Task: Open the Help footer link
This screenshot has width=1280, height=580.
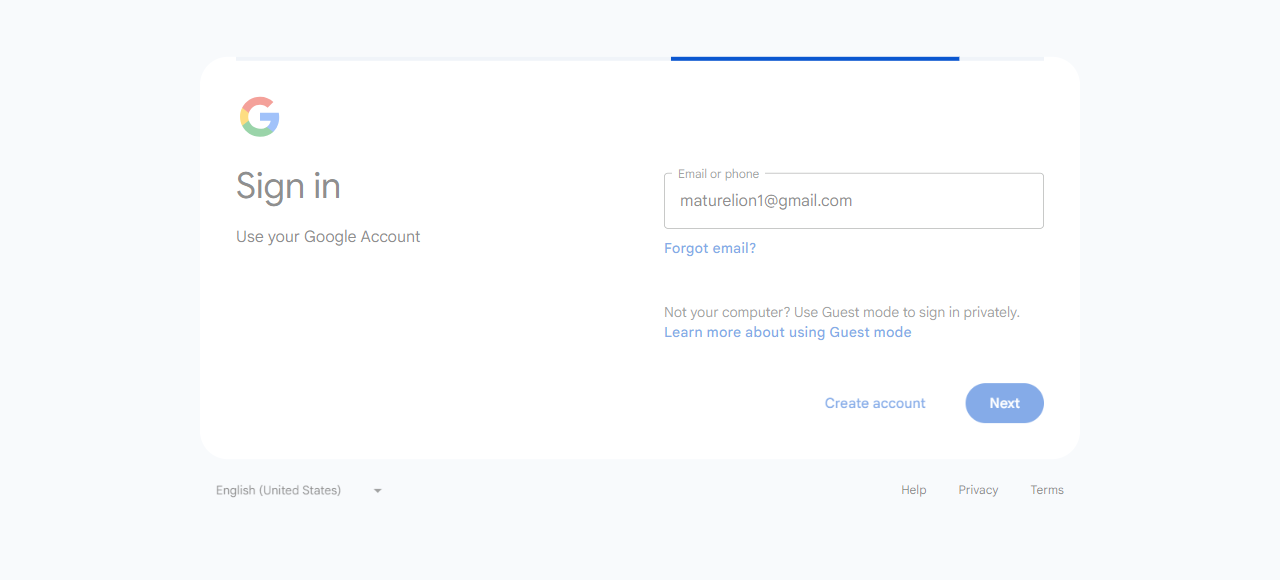Action: pos(914,490)
